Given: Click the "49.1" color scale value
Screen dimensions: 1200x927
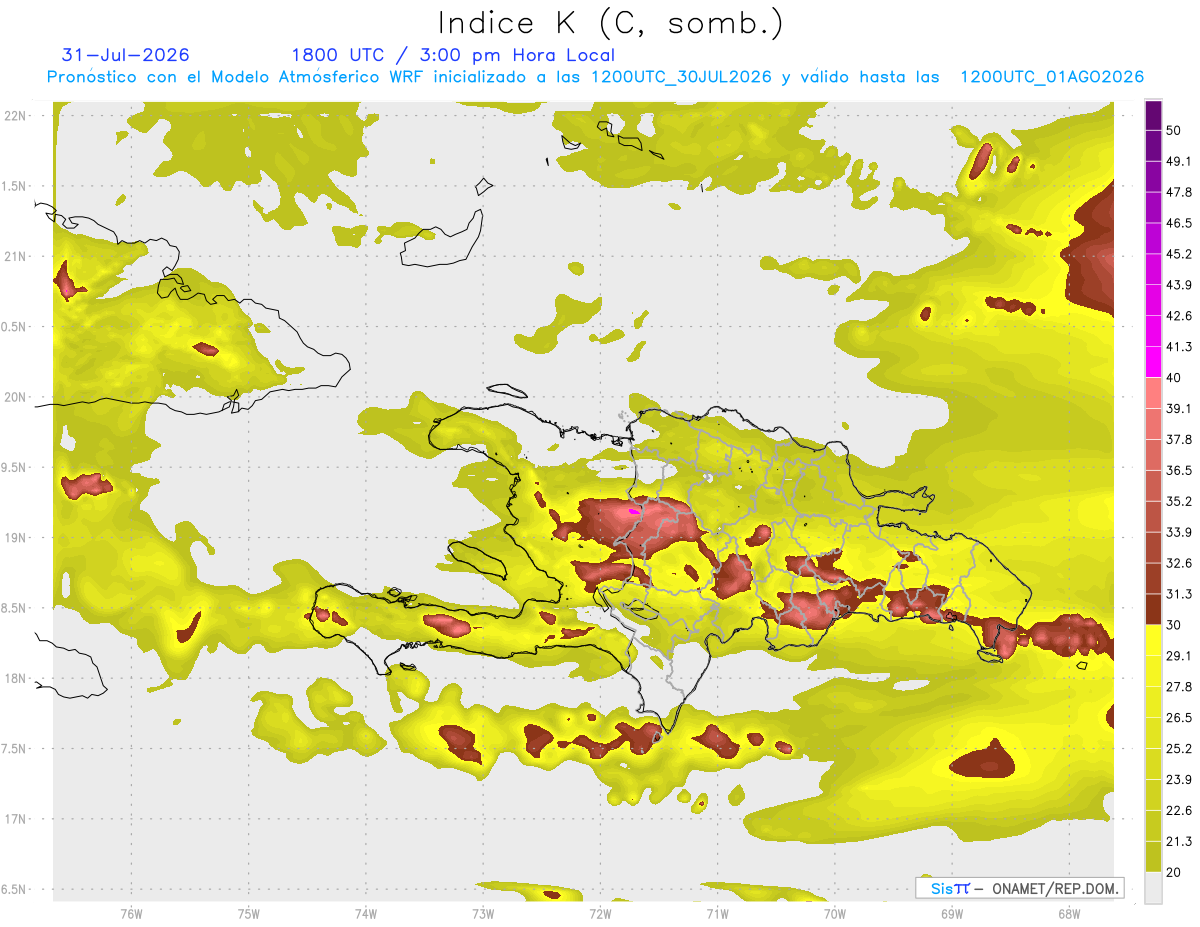Looking at the screenshot, I should pyautogui.click(x=1178, y=161).
